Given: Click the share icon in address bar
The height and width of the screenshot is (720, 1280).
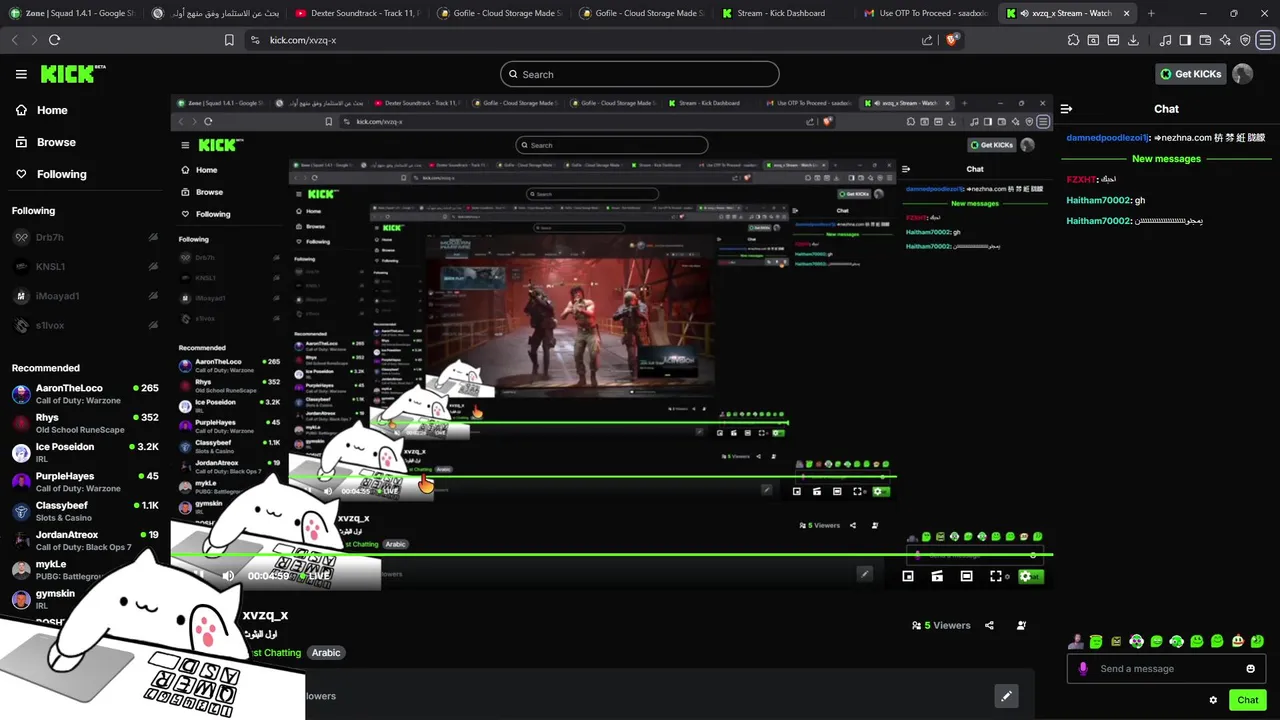Looking at the screenshot, I should (x=927, y=40).
